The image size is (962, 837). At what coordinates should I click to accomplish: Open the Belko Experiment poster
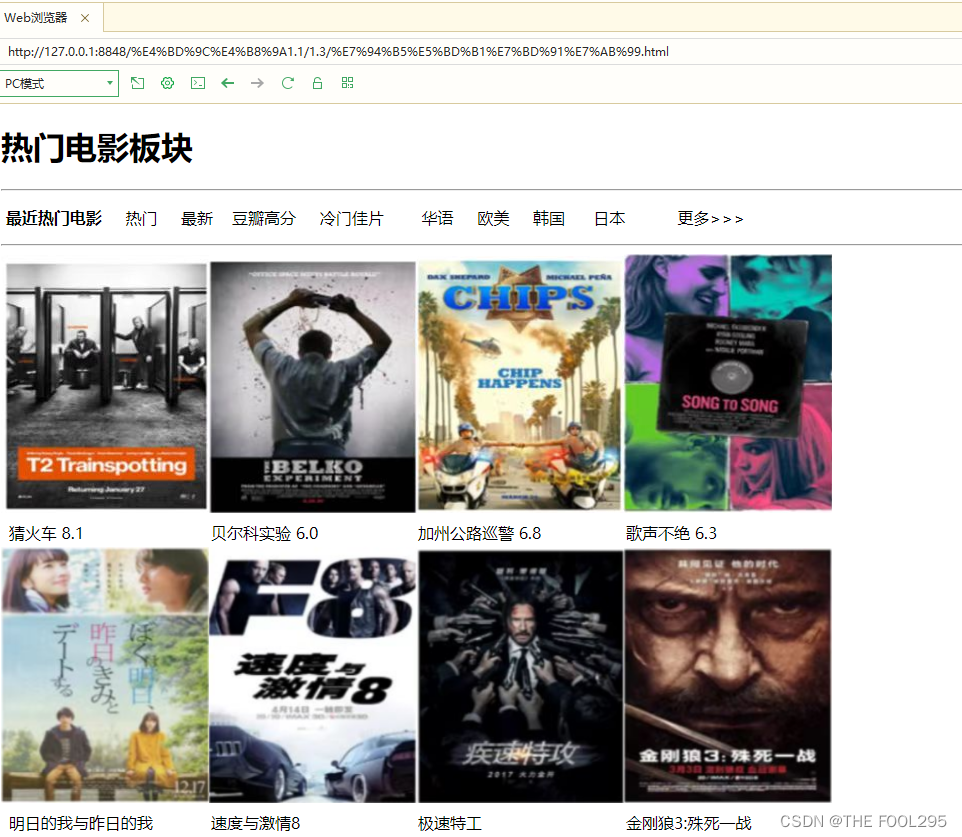tap(313, 387)
